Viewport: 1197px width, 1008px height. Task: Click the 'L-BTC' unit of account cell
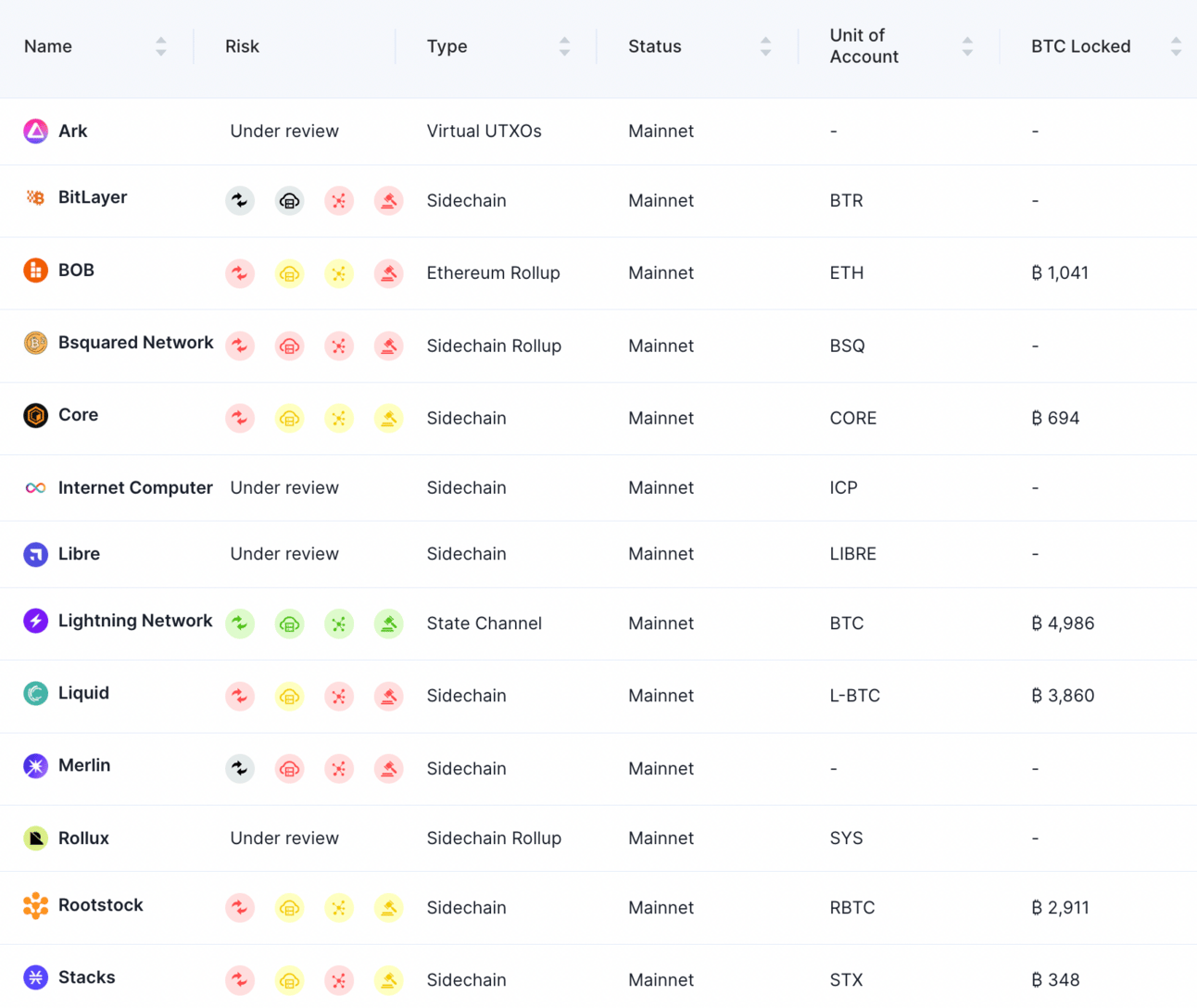pyautogui.click(x=854, y=696)
